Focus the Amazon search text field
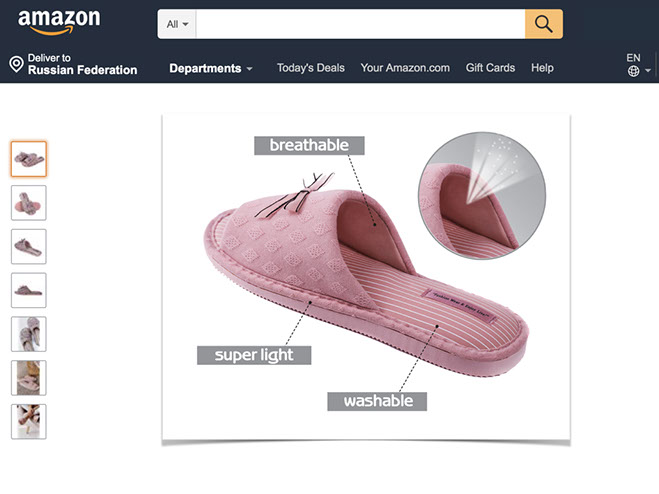The height and width of the screenshot is (494, 659). click(360, 24)
